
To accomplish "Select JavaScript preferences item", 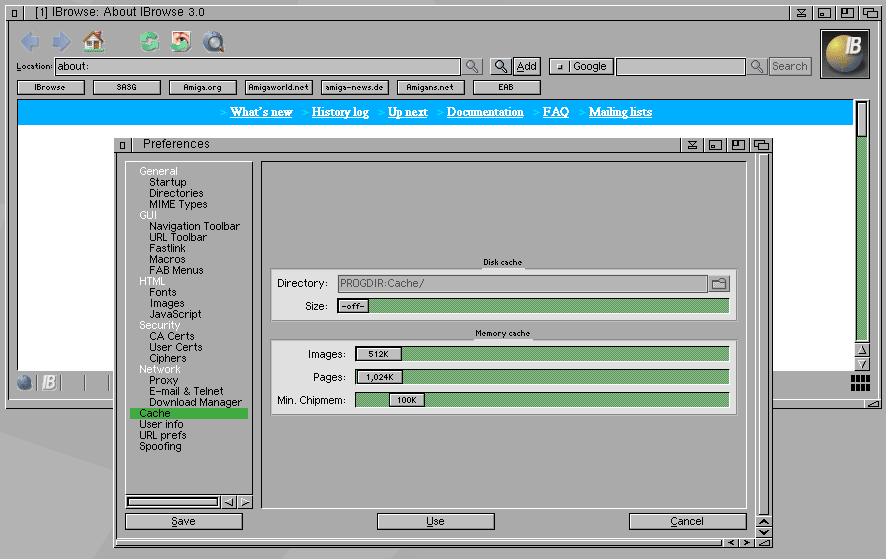I will pyautogui.click(x=175, y=314).
